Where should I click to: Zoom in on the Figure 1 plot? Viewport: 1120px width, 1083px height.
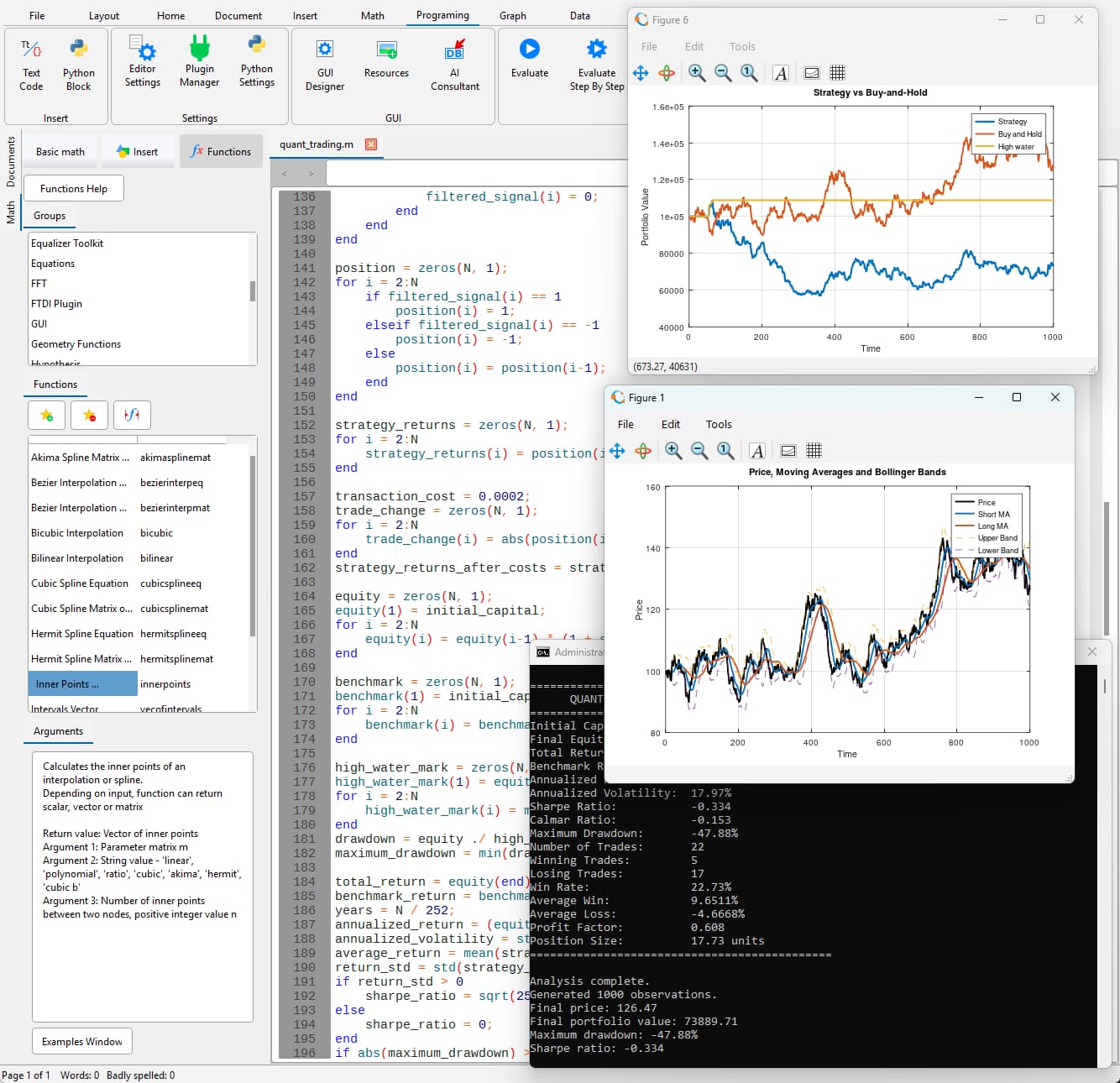point(673,451)
